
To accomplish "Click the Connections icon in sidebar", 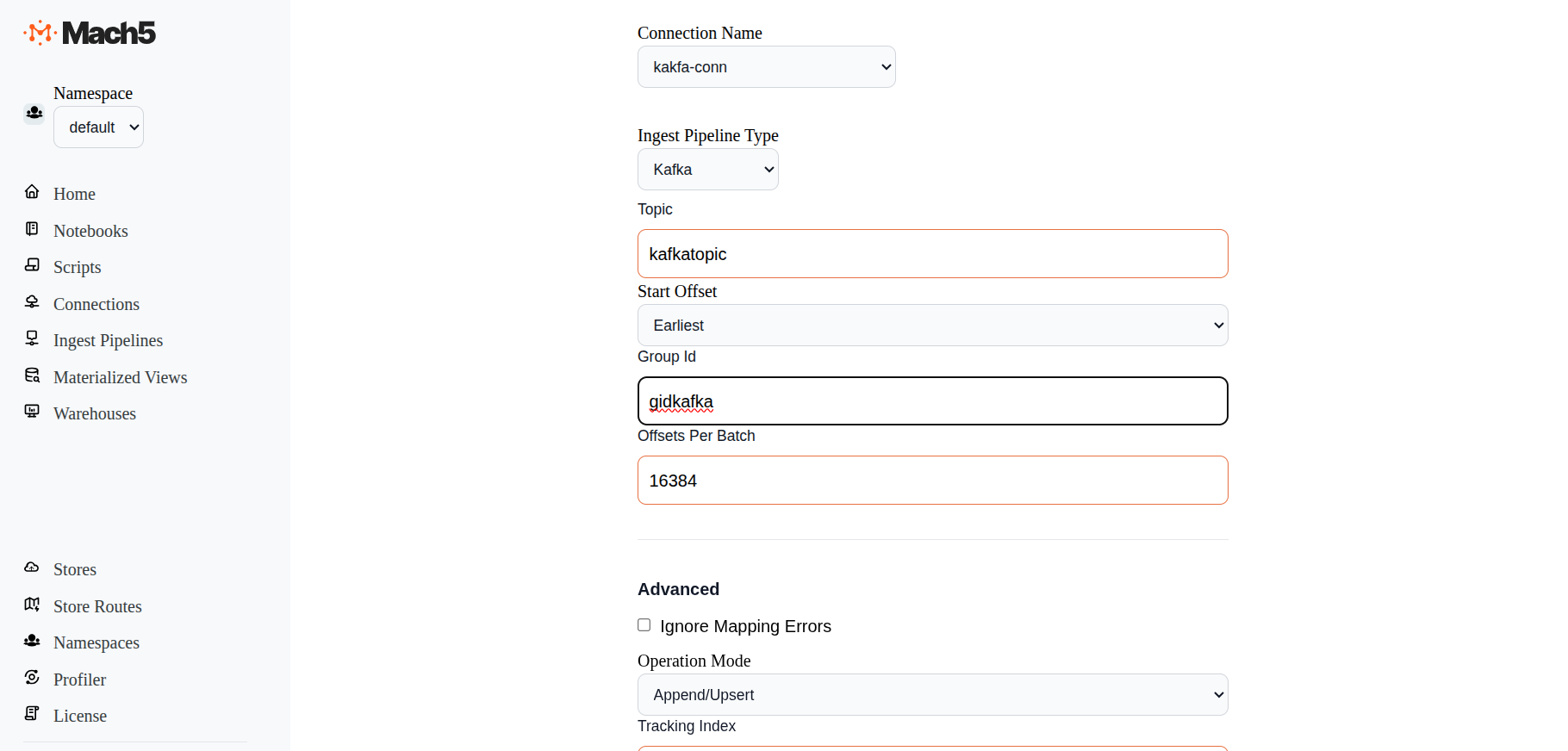I will pos(32,302).
